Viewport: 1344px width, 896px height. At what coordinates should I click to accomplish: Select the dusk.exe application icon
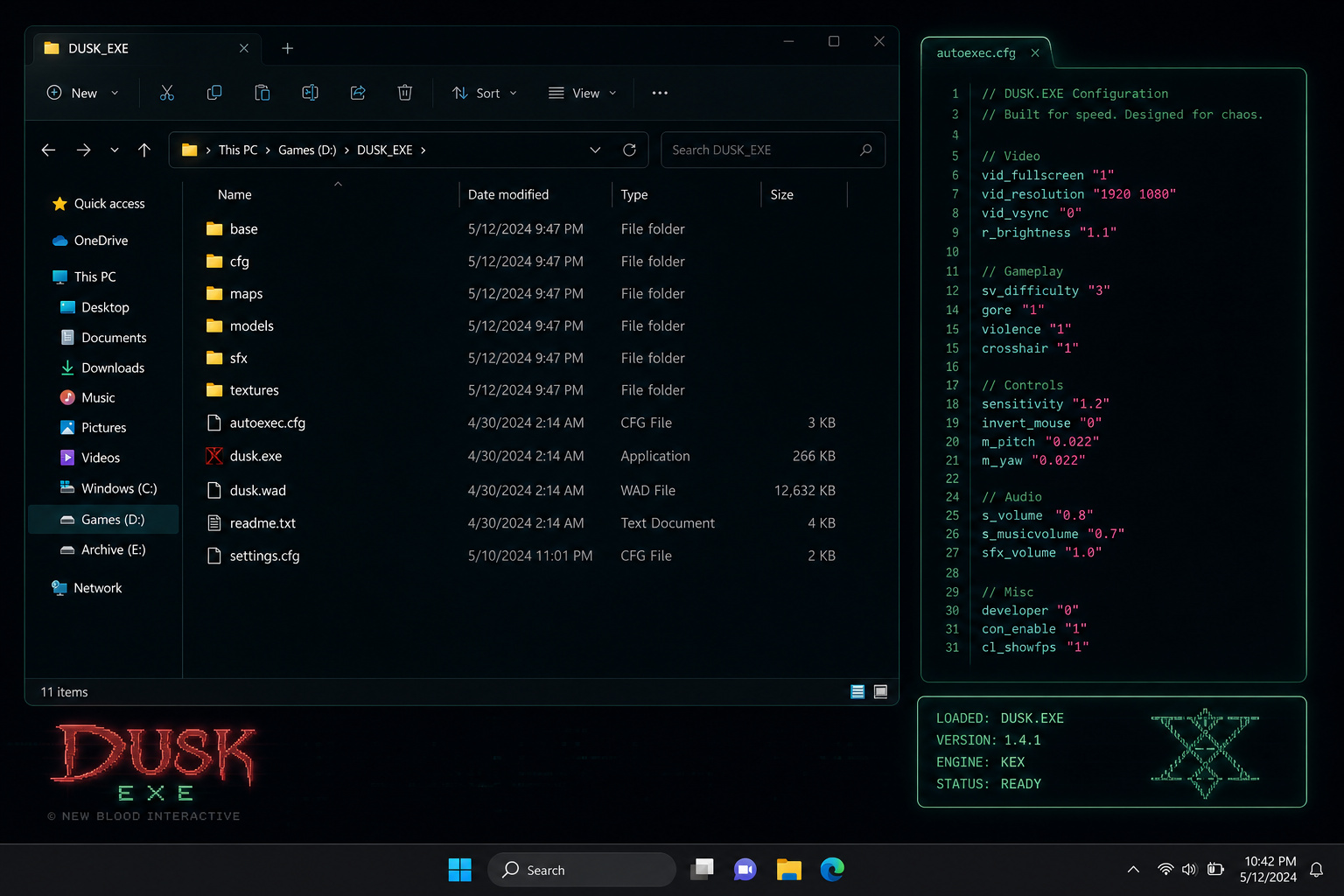click(214, 456)
